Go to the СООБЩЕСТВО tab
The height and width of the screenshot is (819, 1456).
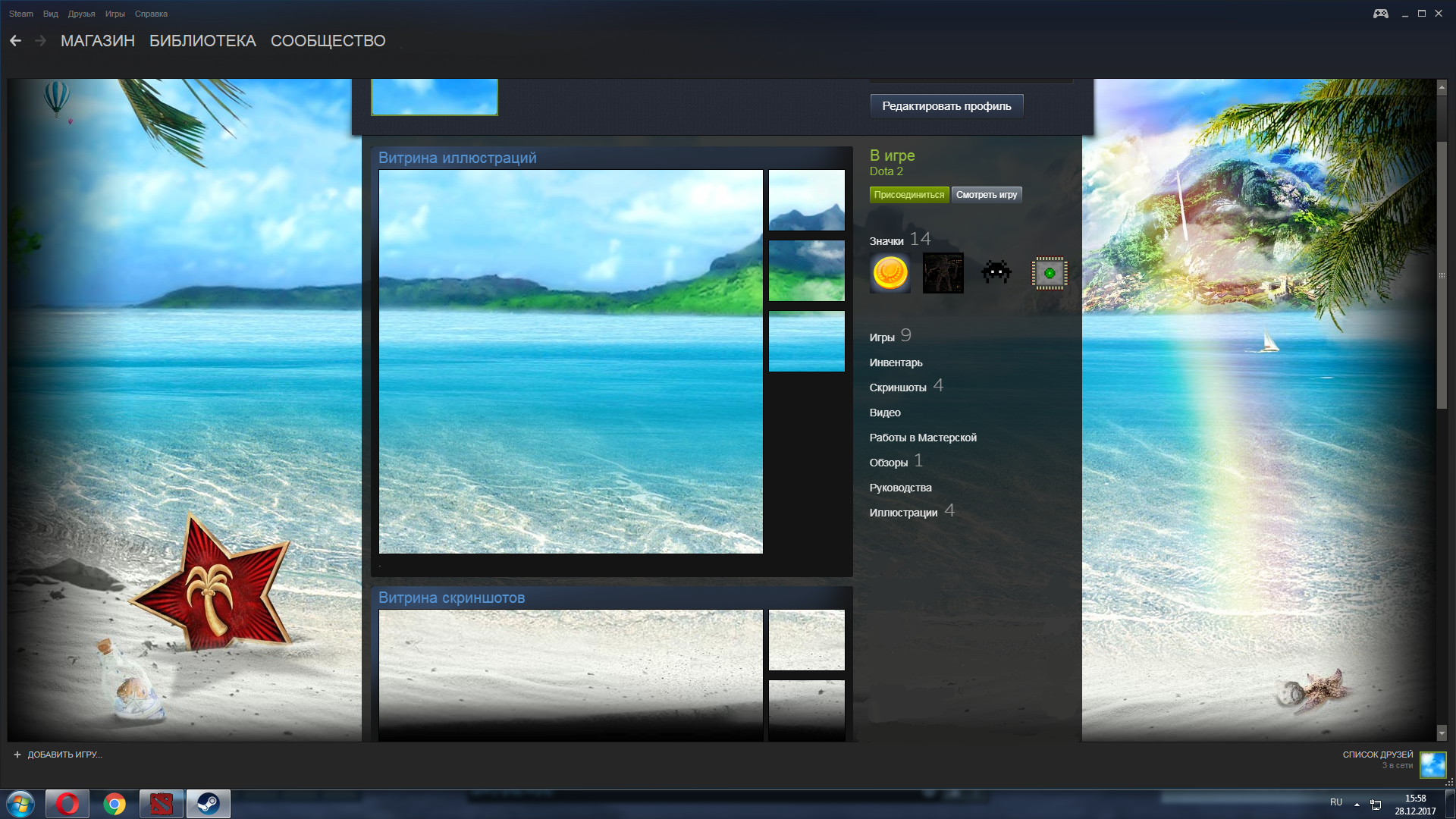[328, 41]
